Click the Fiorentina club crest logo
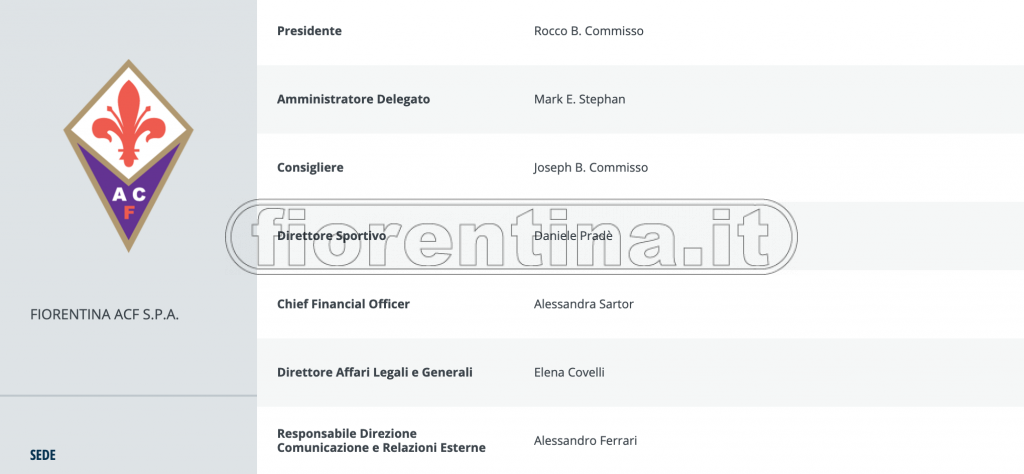Screen dimensions: 1024x474 pos(128,155)
